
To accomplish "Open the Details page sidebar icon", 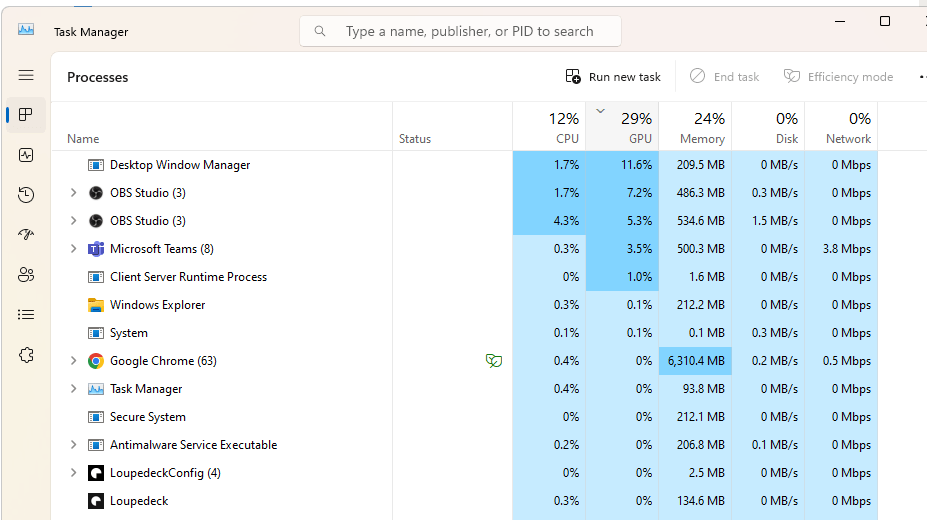I will click(x=26, y=314).
